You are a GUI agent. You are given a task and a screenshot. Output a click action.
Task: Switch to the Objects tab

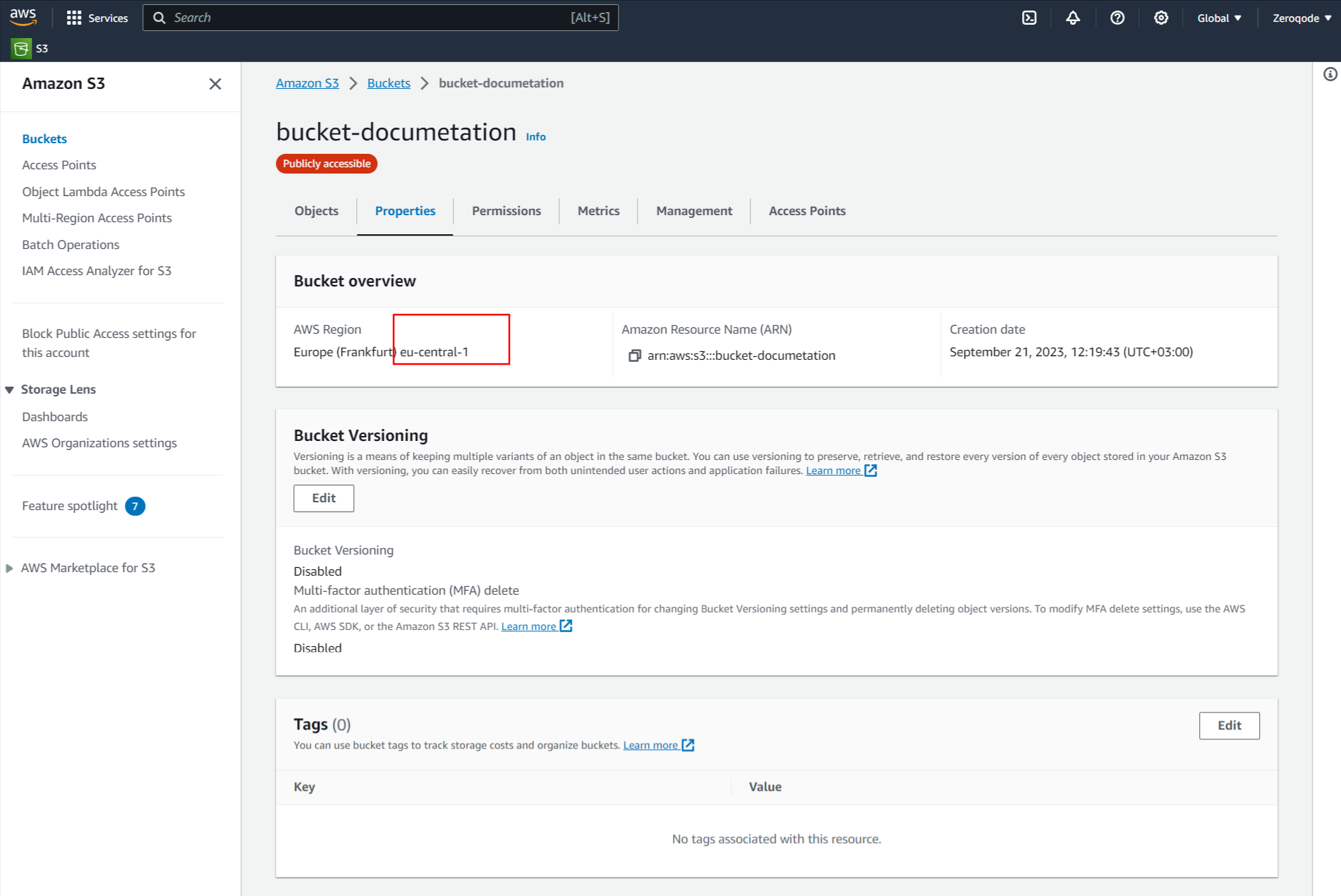(317, 211)
